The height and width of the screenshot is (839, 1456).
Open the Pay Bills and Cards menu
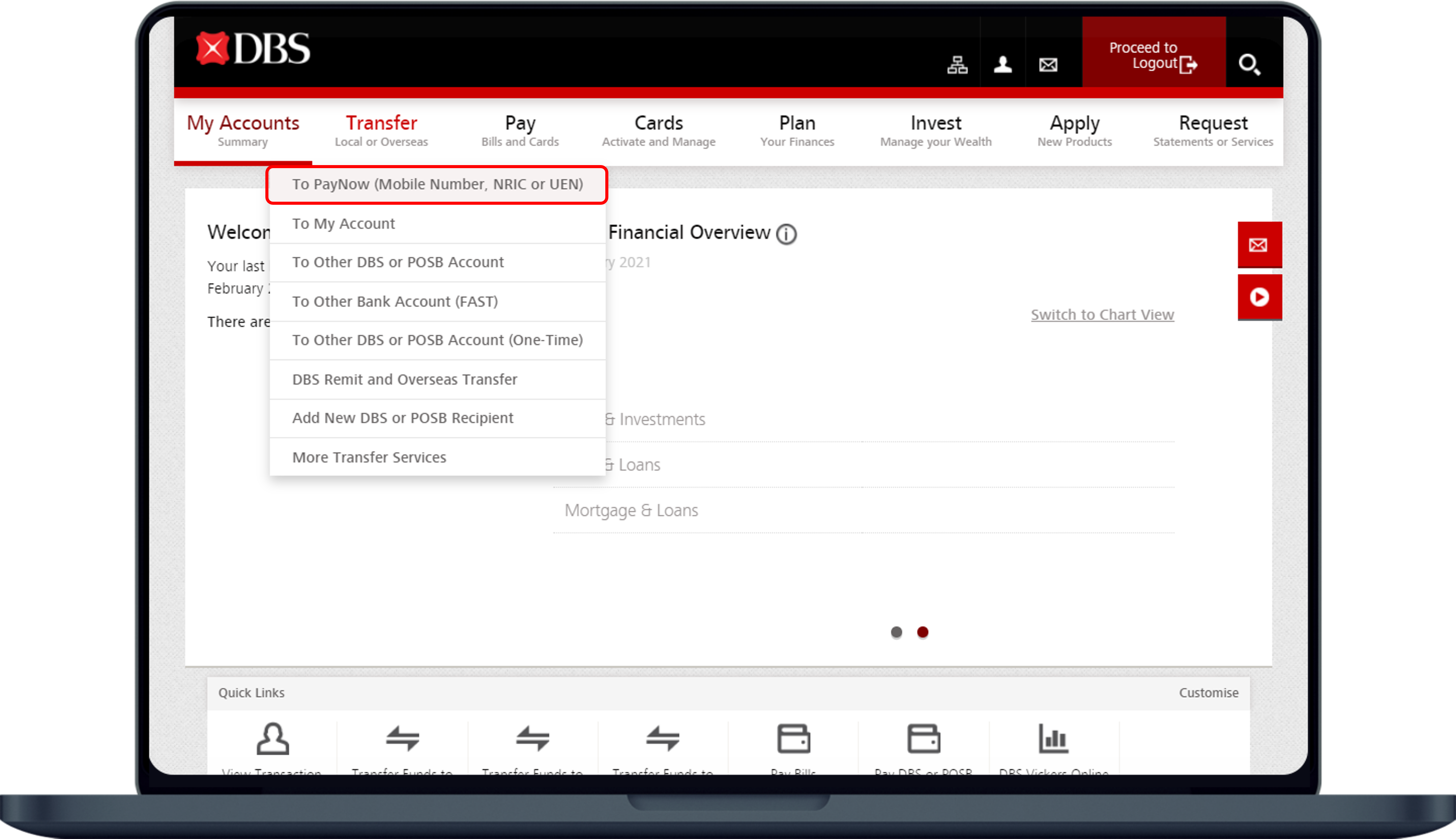click(520, 132)
